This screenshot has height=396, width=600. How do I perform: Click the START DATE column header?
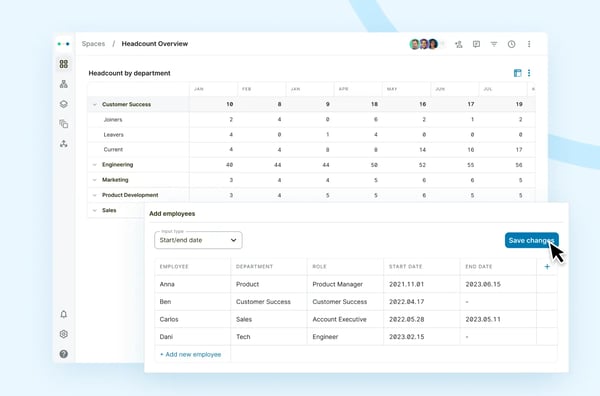[406, 267]
